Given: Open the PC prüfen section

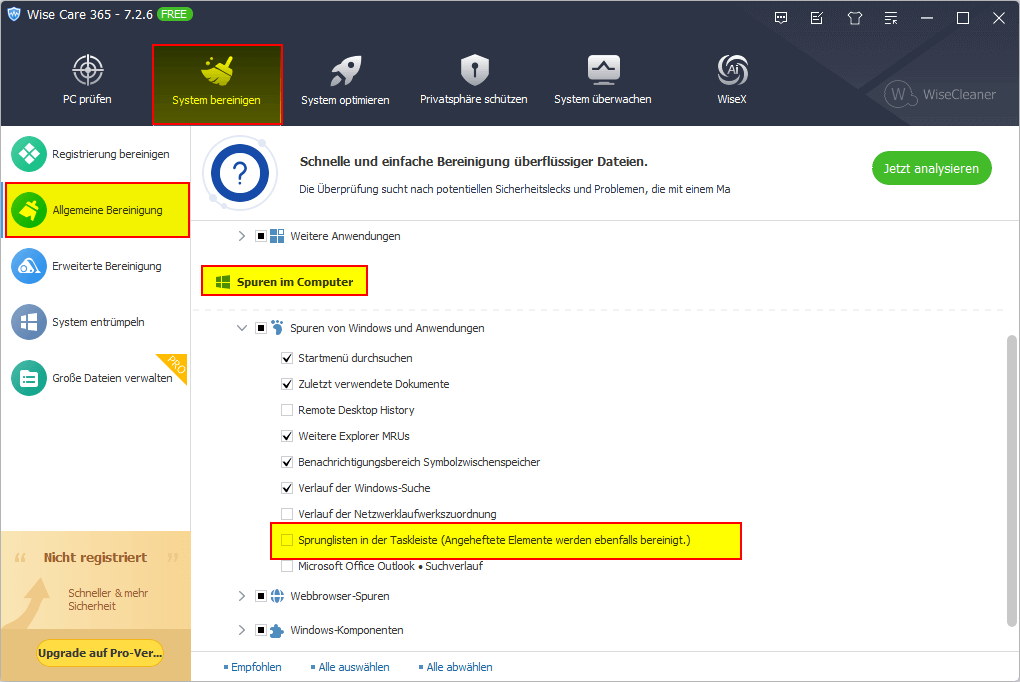Looking at the screenshot, I should click(x=87, y=81).
